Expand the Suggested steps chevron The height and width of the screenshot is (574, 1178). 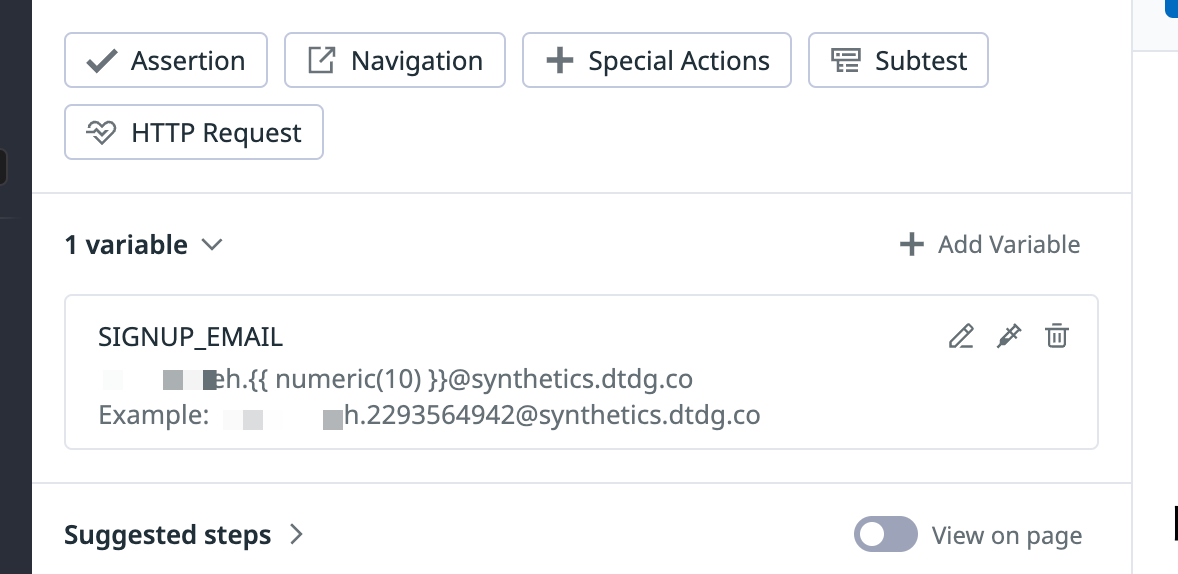tap(297, 534)
